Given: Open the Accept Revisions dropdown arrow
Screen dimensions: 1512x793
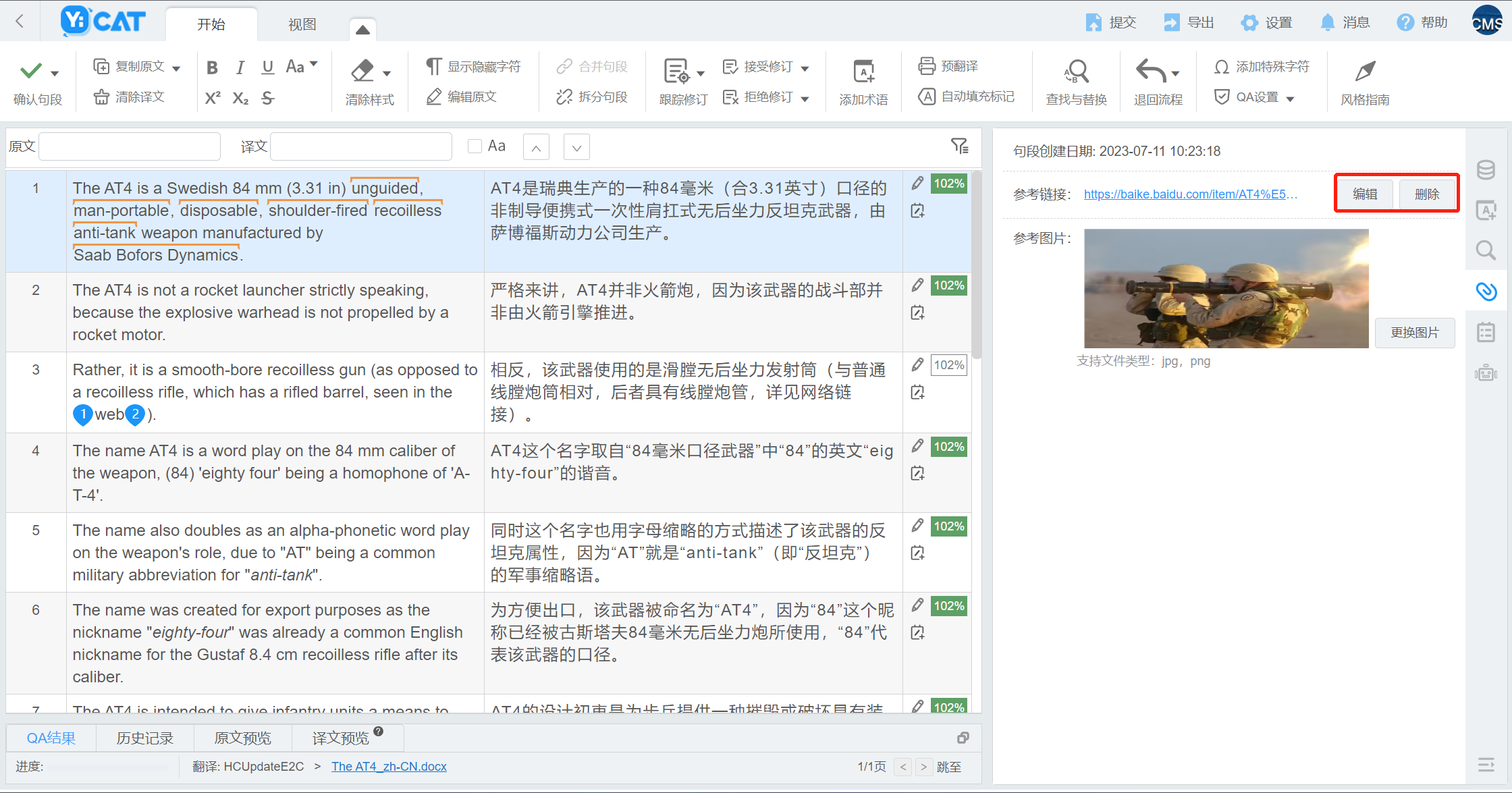Looking at the screenshot, I should tap(805, 68).
